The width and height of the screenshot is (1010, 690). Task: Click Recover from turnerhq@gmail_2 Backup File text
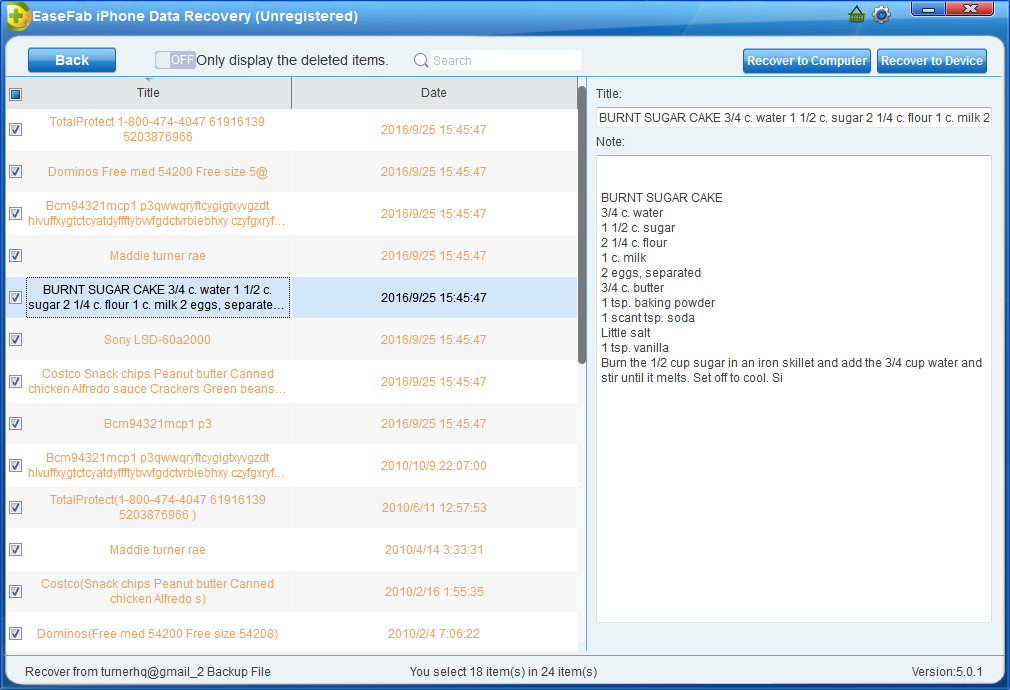pyautogui.click(x=148, y=671)
